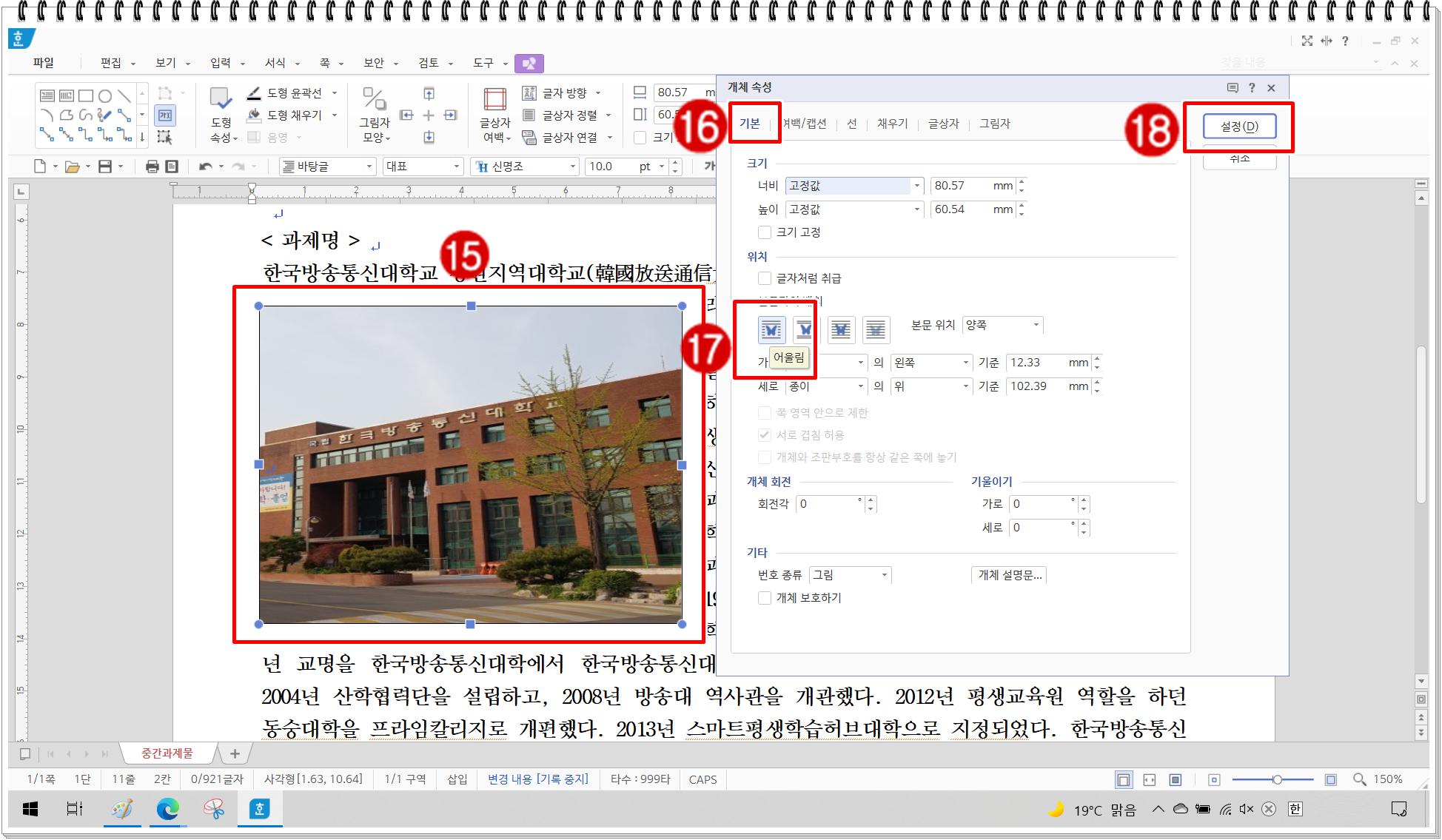Image resolution: width=1442 pixels, height=840 pixels.
Task: Toggle the 쪽 영역 안으로 제한 checkbox
Action: click(765, 413)
